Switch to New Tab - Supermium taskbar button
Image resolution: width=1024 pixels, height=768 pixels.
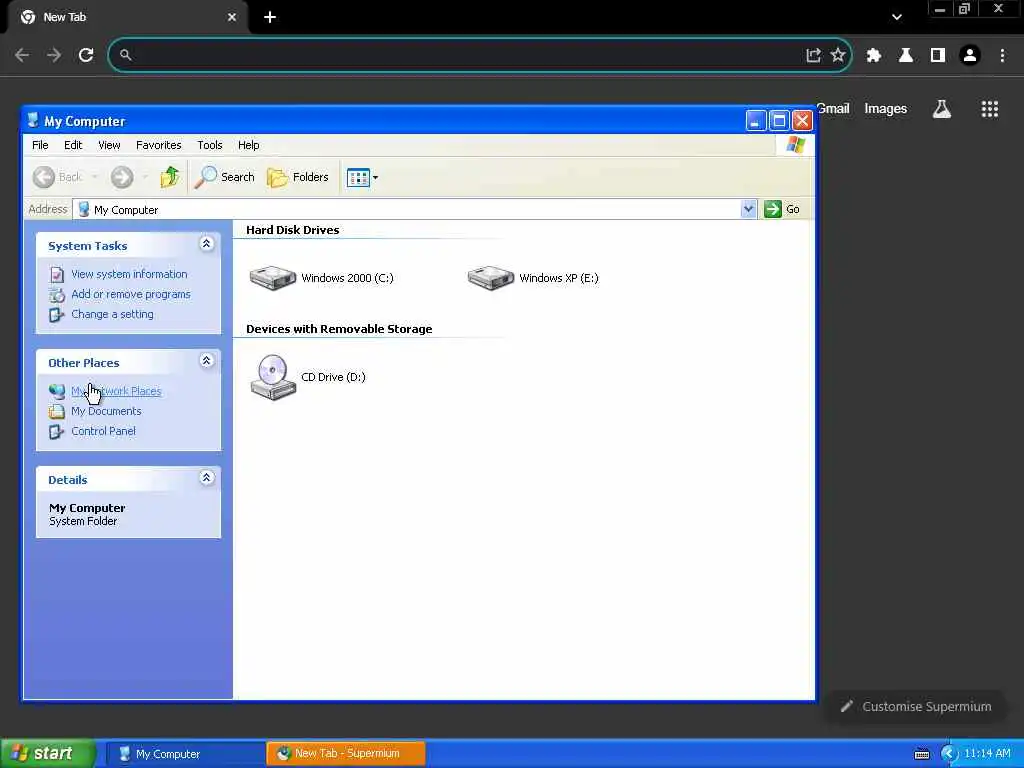tap(346, 754)
